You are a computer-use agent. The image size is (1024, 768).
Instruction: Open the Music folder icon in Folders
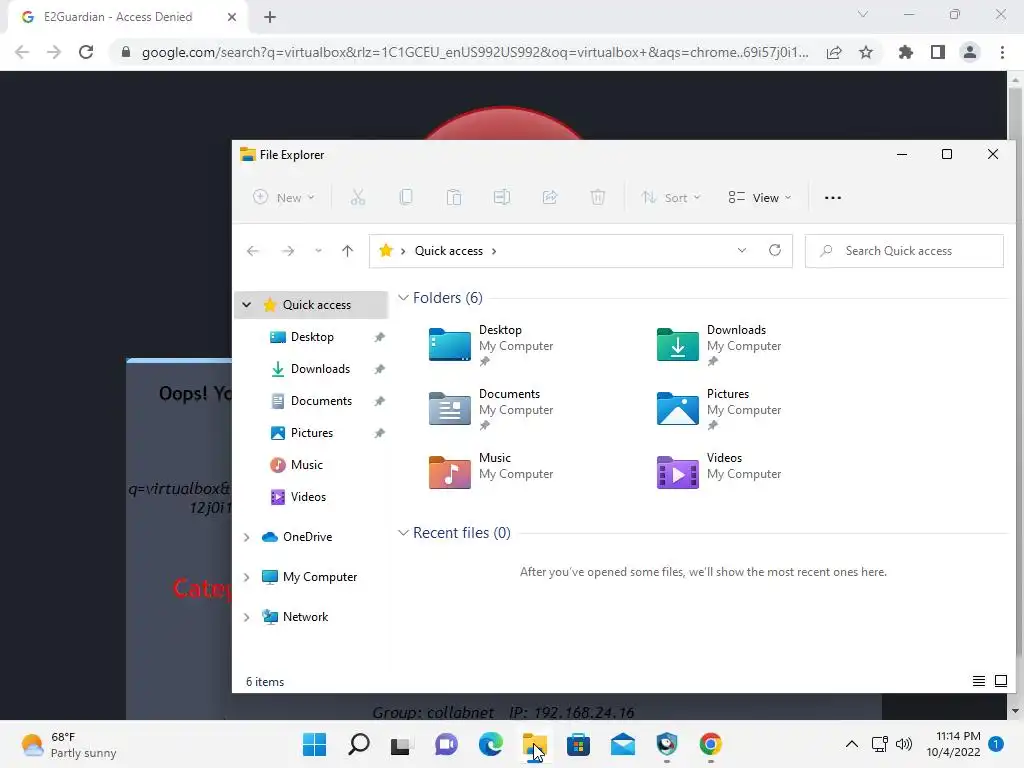tap(449, 472)
